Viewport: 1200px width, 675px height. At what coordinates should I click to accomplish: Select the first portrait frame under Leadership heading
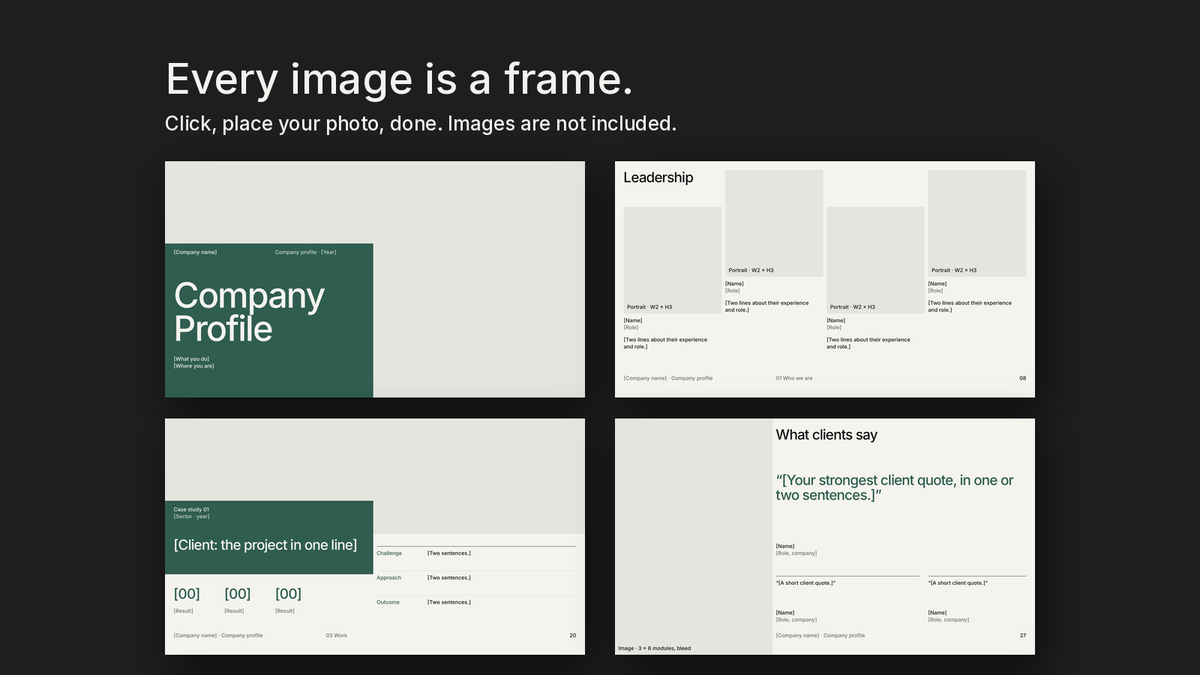673,260
